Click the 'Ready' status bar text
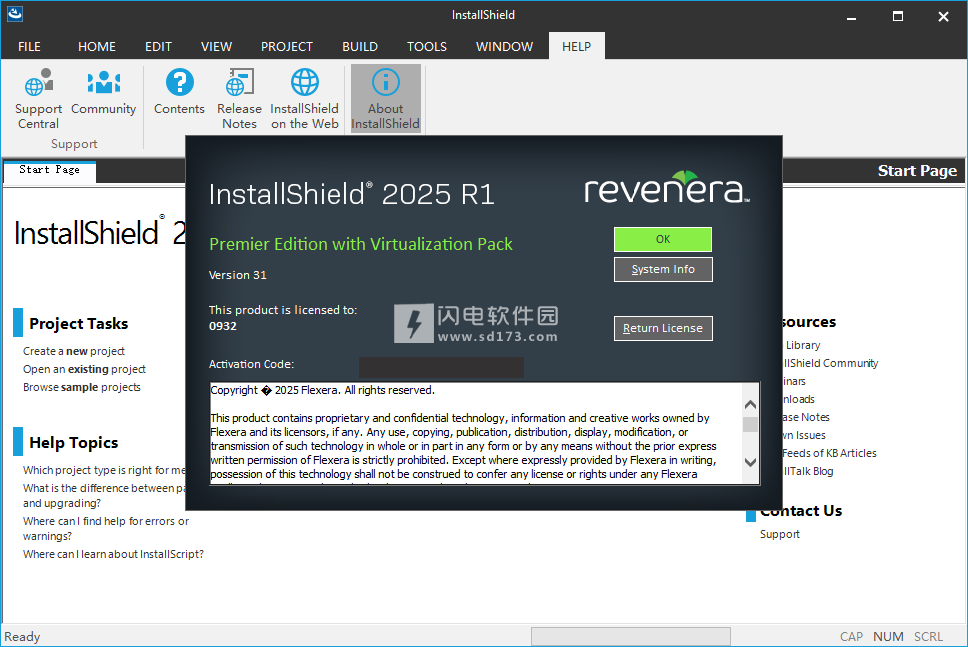The width and height of the screenshot is (968, 647). tap(22, 637)
